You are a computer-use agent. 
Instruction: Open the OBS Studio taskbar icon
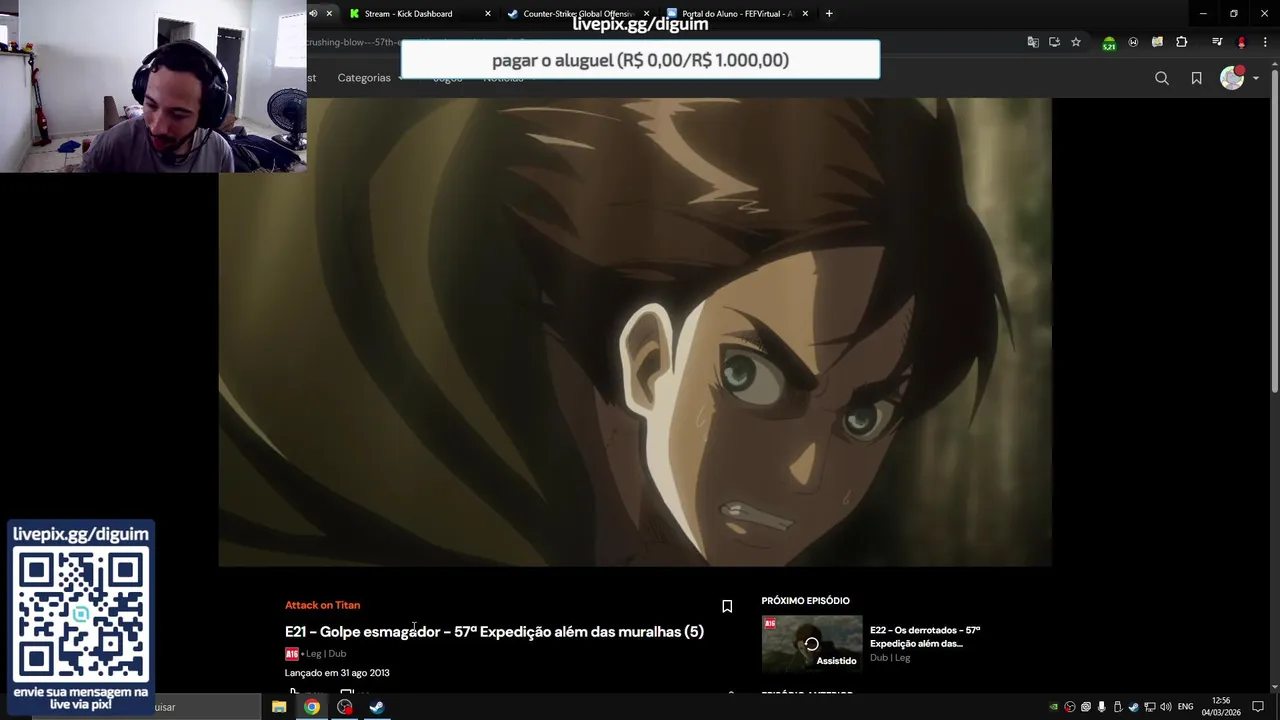coord(345,707)
